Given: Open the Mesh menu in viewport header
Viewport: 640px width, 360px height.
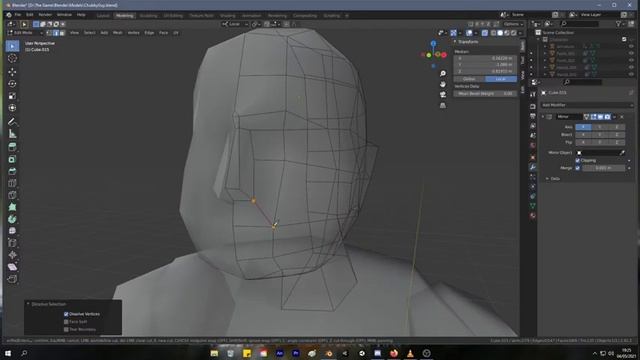Looking at the screenshot, I should coord(118,33).
